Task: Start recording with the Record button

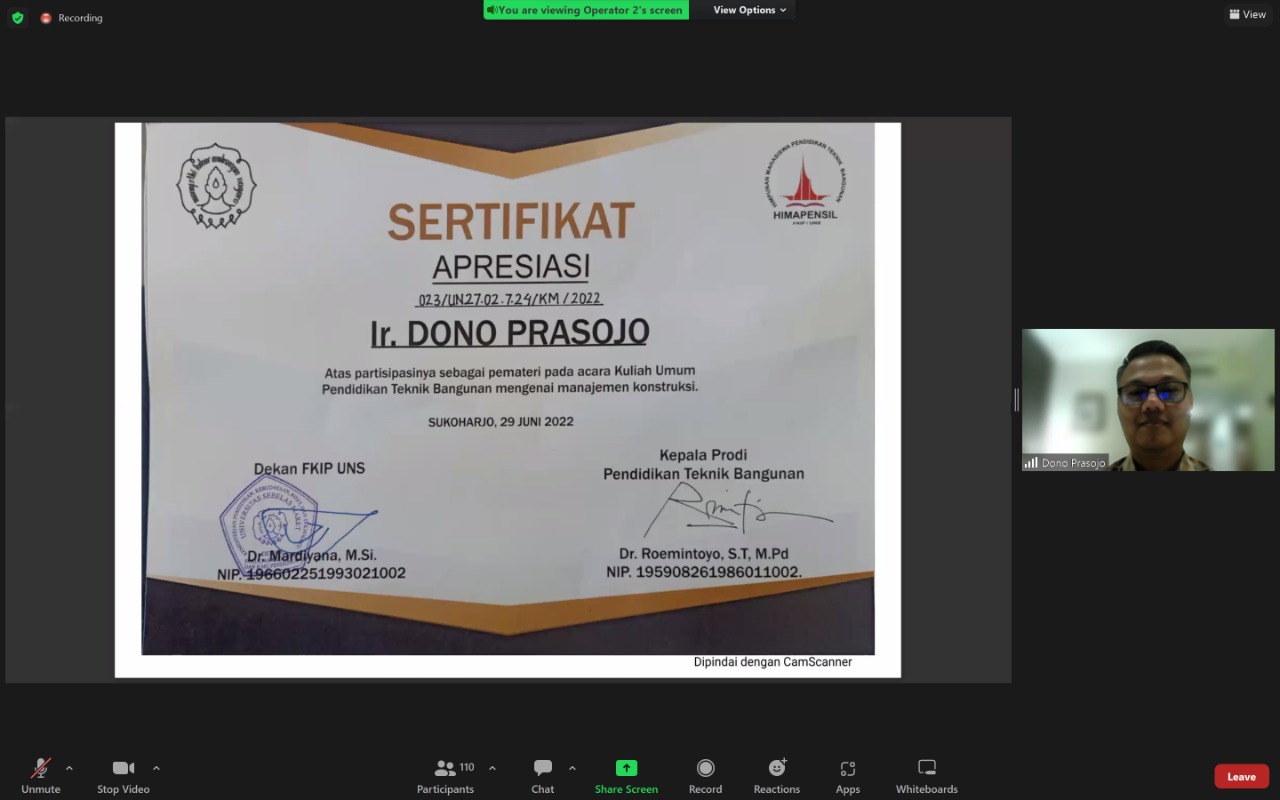Action: (x=705, y=775)
